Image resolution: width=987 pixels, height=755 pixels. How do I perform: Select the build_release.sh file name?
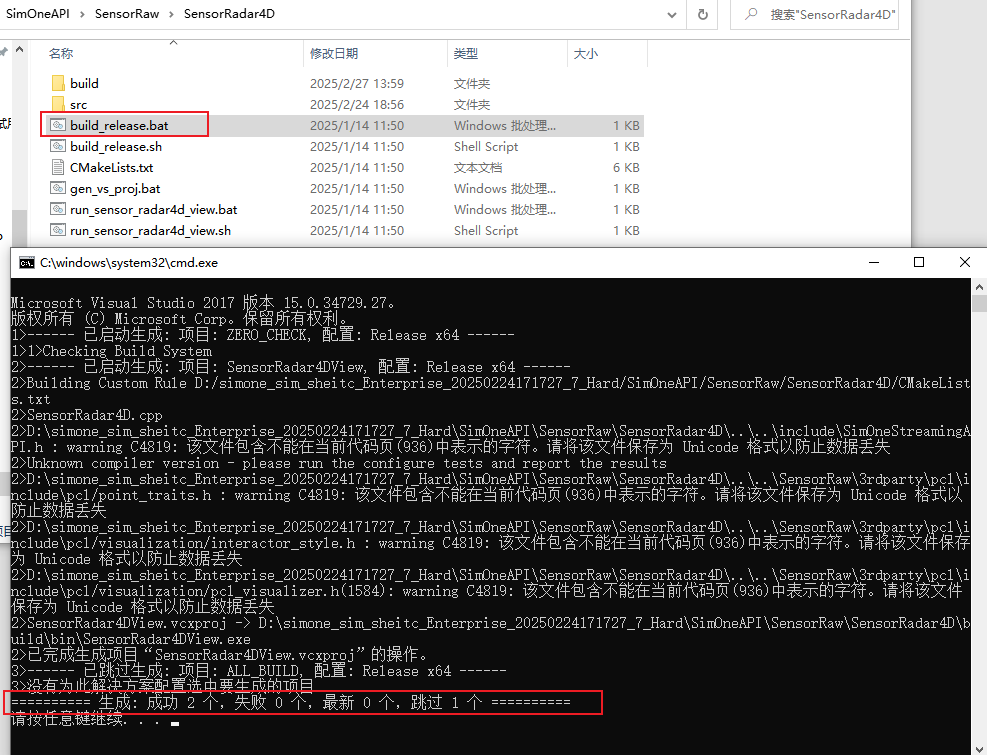116,146
